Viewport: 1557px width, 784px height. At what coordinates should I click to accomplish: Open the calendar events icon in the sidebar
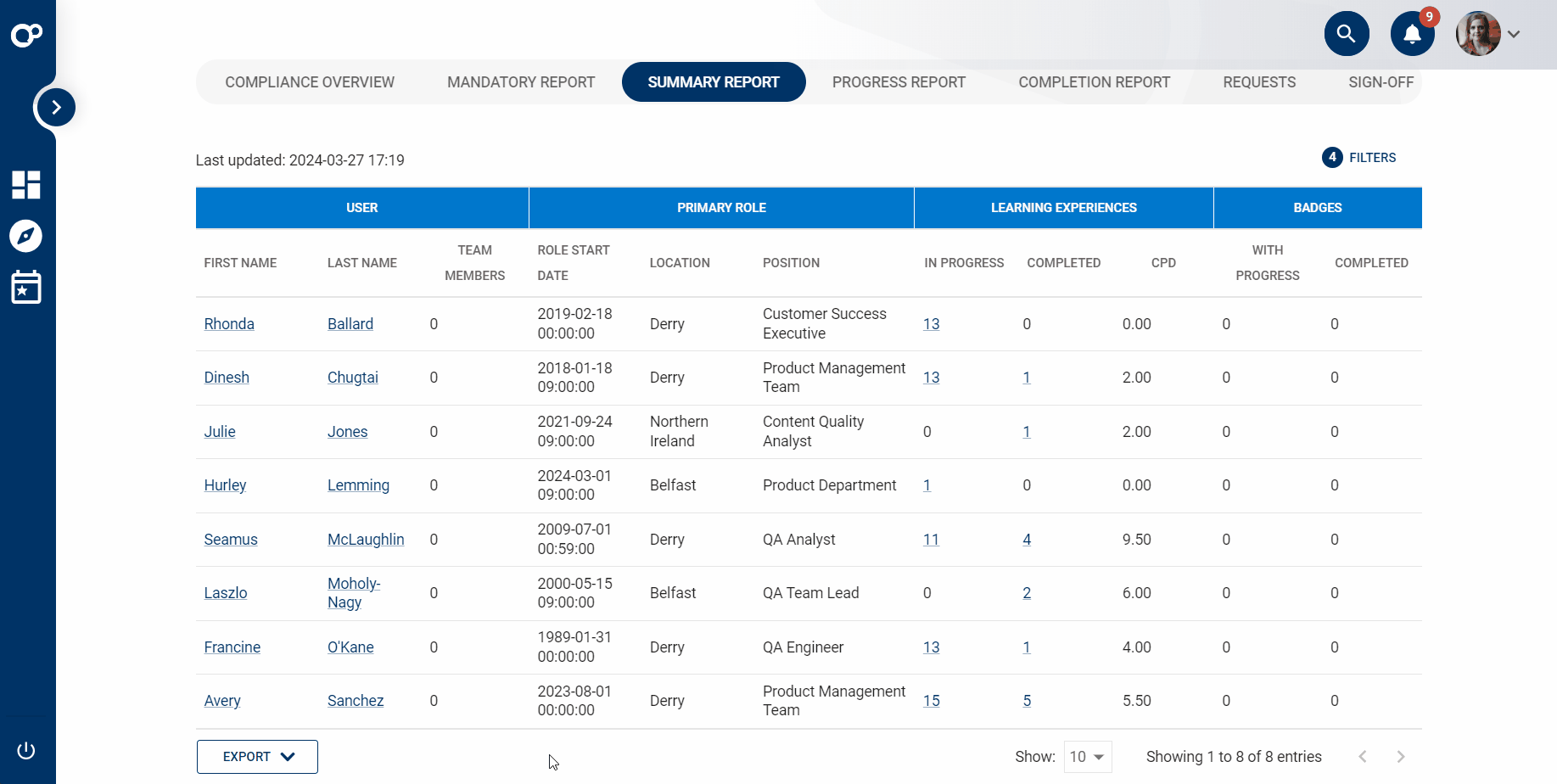pos(26,288)
